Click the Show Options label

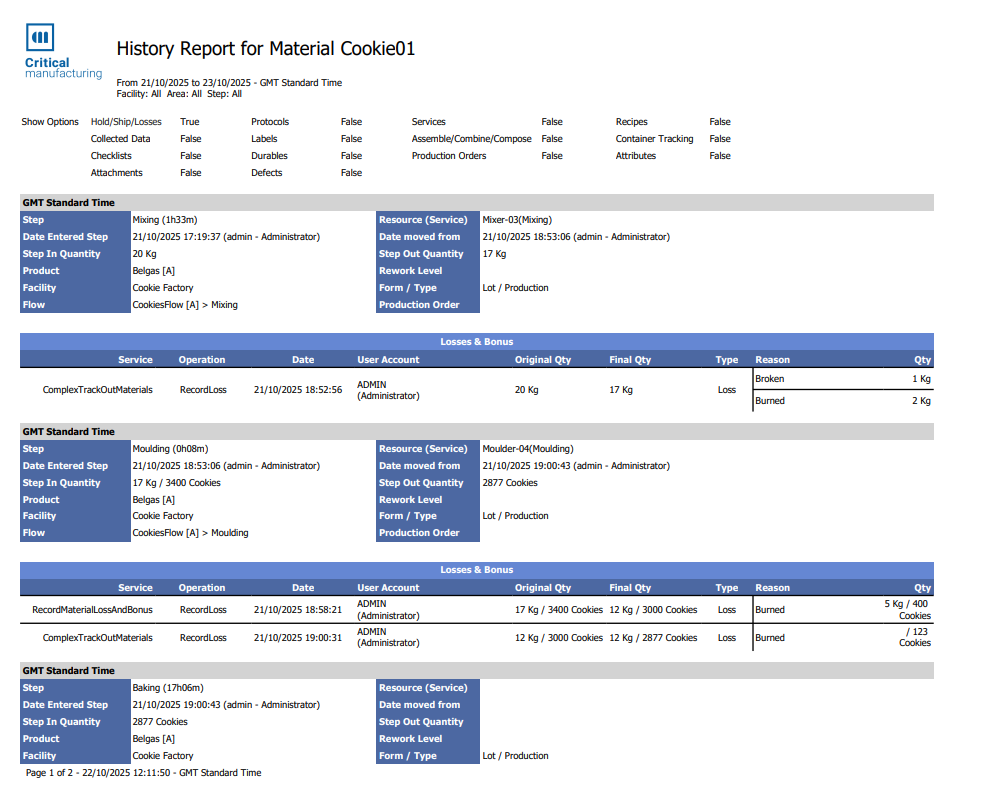pyautogui.click(x=48, y=121)
